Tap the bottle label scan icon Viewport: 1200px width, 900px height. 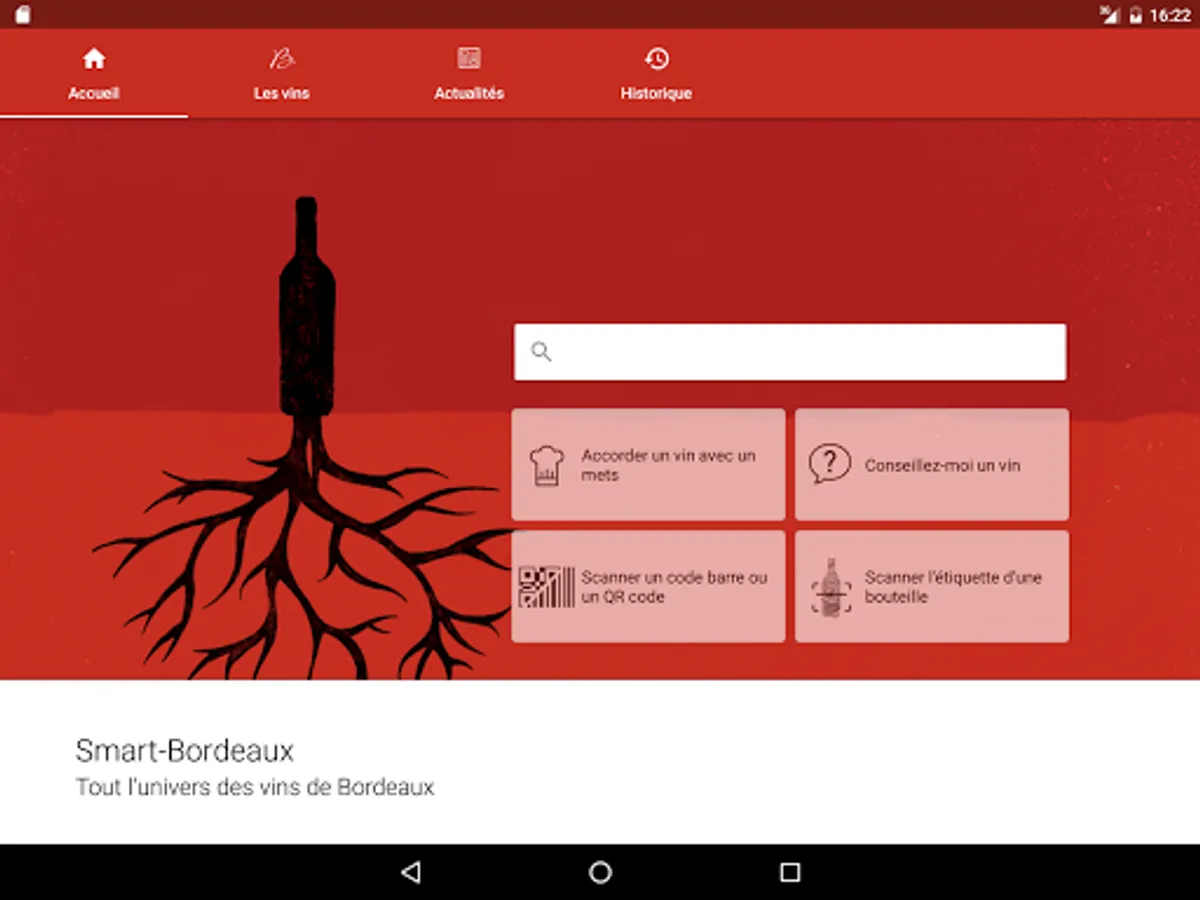[830, 587]
